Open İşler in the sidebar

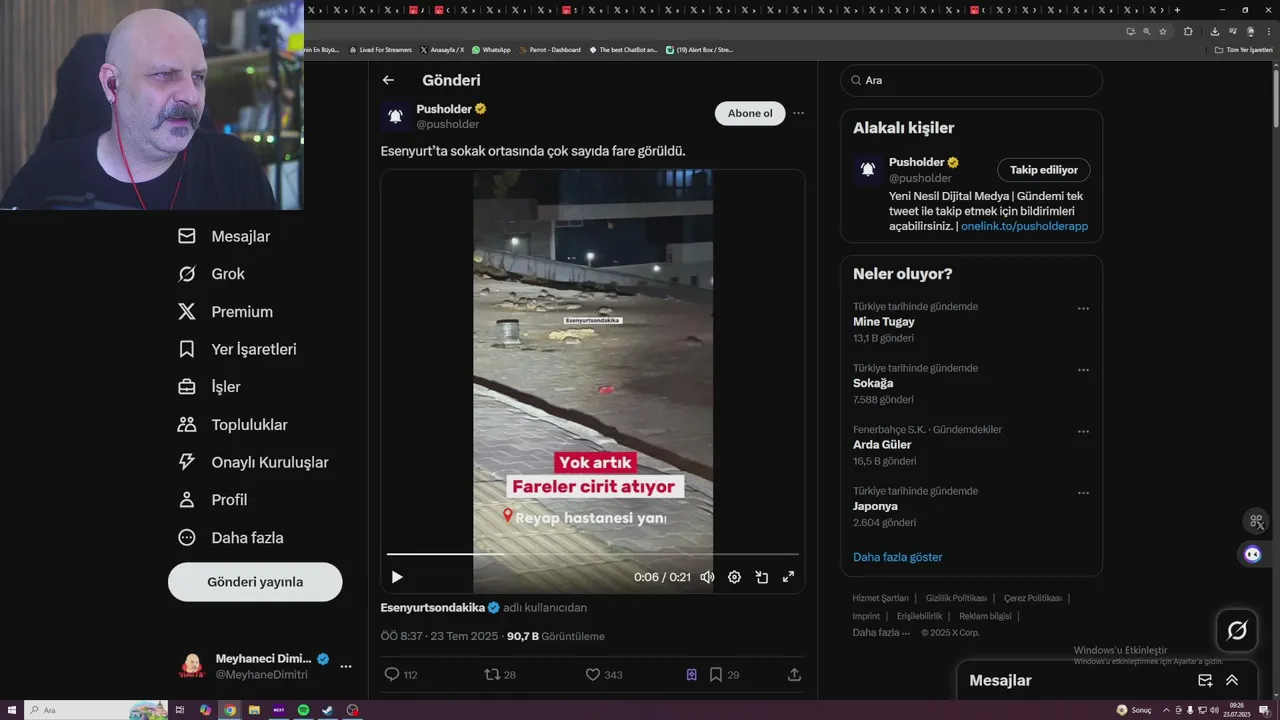point(209,387)
